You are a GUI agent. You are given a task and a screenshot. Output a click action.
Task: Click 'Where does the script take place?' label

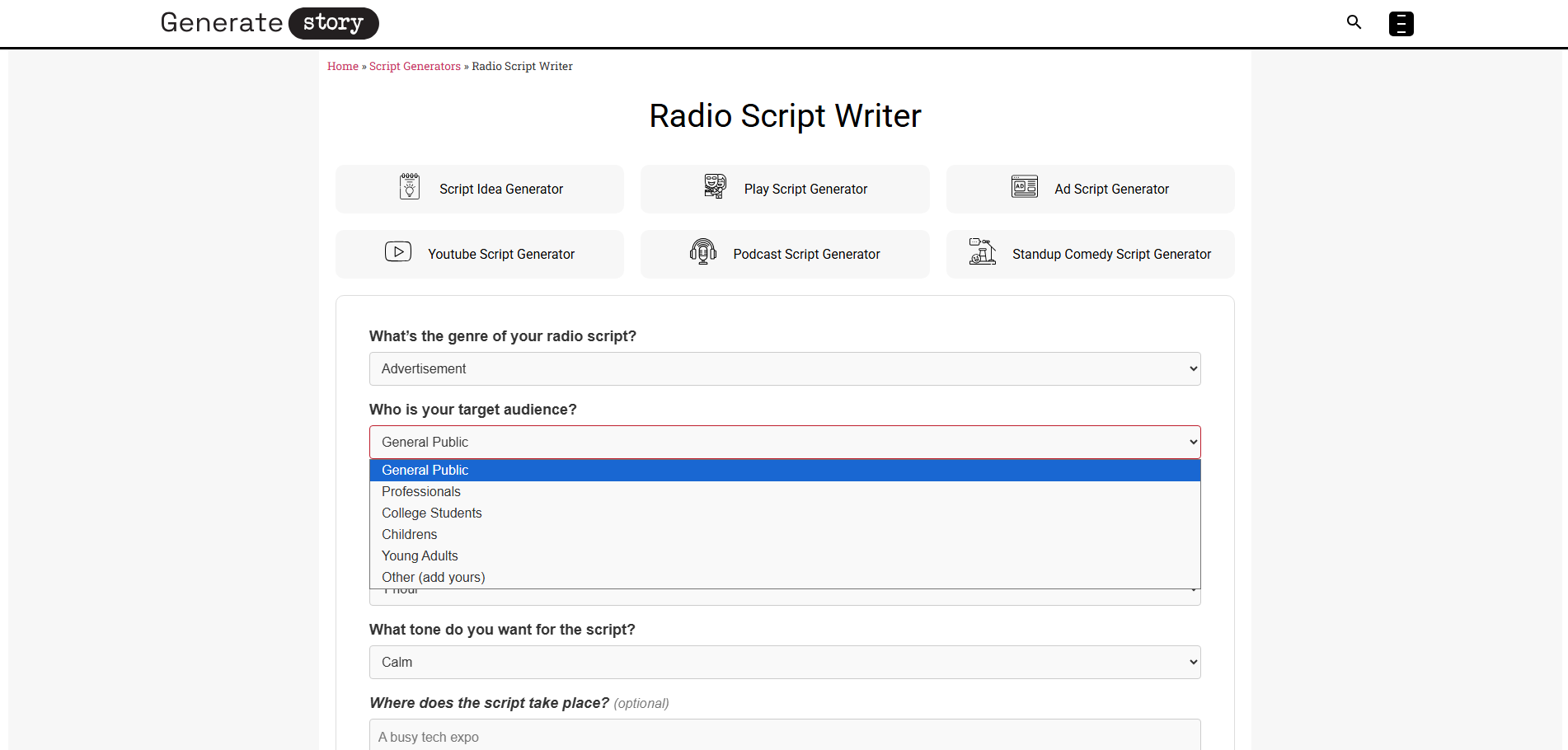click(x=489, y=703)
